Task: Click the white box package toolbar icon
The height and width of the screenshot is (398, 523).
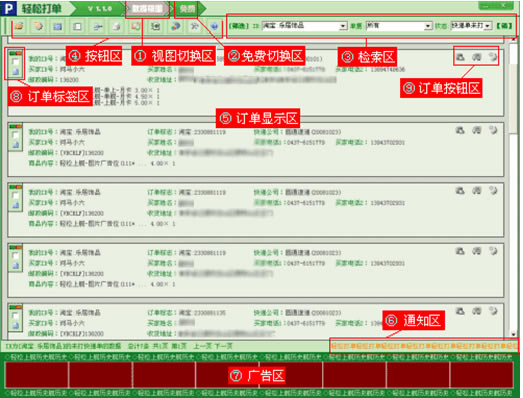Action: pyautogui.click(x=116, y=26)
